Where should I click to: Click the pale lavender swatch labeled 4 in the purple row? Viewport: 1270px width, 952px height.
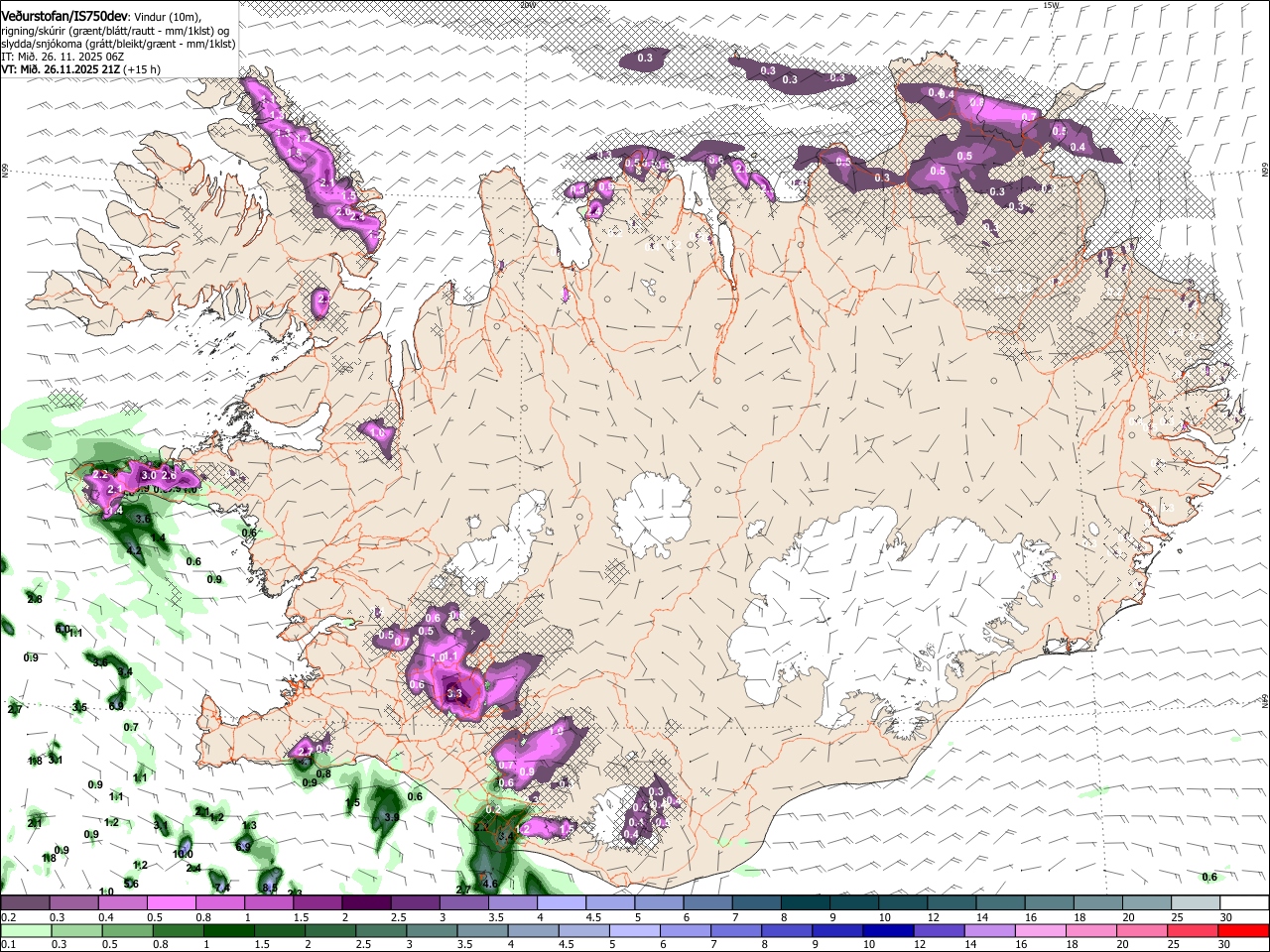pos(560,903)
